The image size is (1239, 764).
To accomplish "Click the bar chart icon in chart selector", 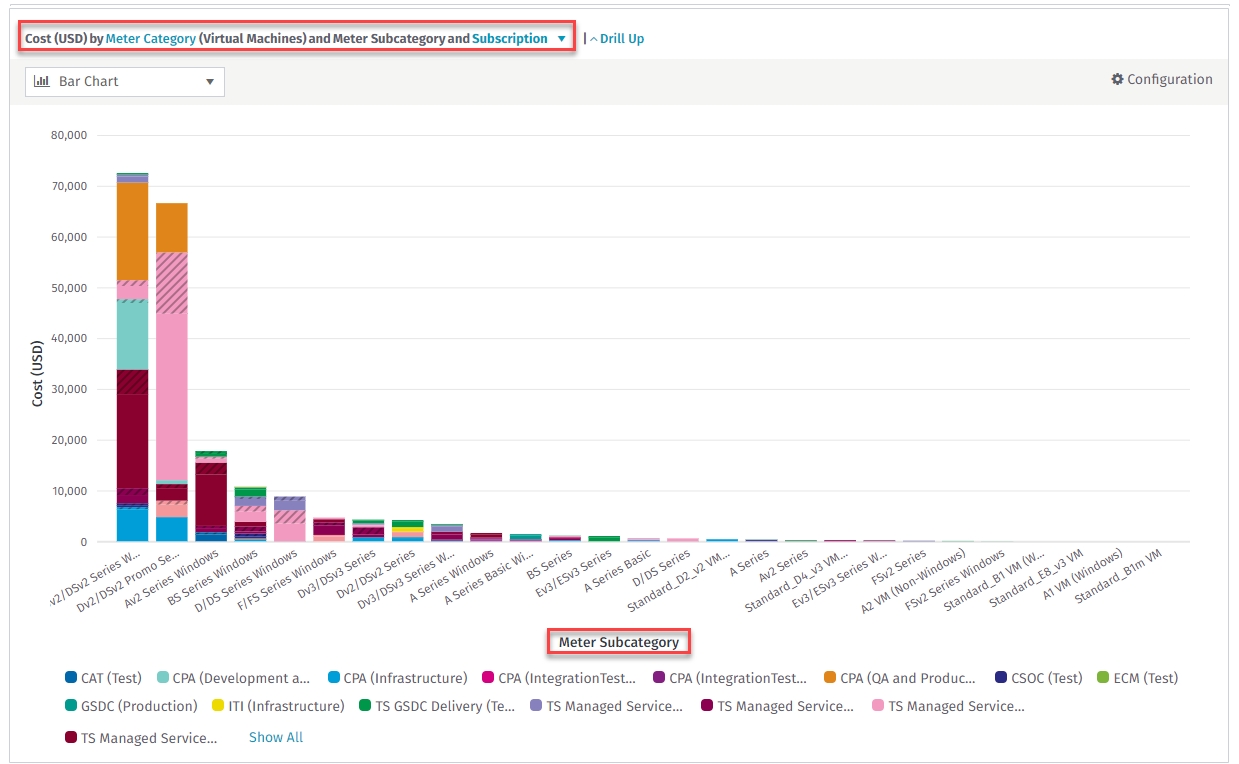I will pos(42,82).
